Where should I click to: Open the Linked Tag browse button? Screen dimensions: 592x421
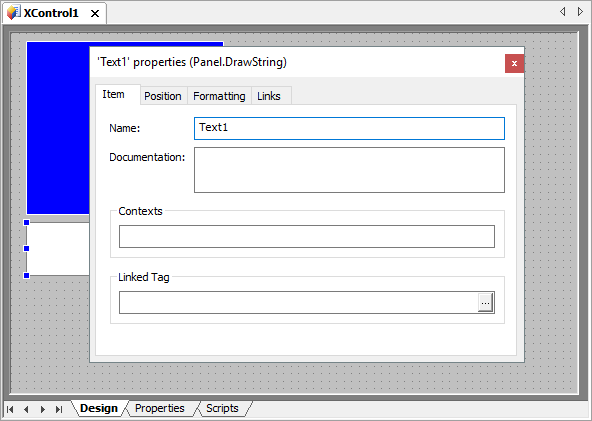coord(485,302)
